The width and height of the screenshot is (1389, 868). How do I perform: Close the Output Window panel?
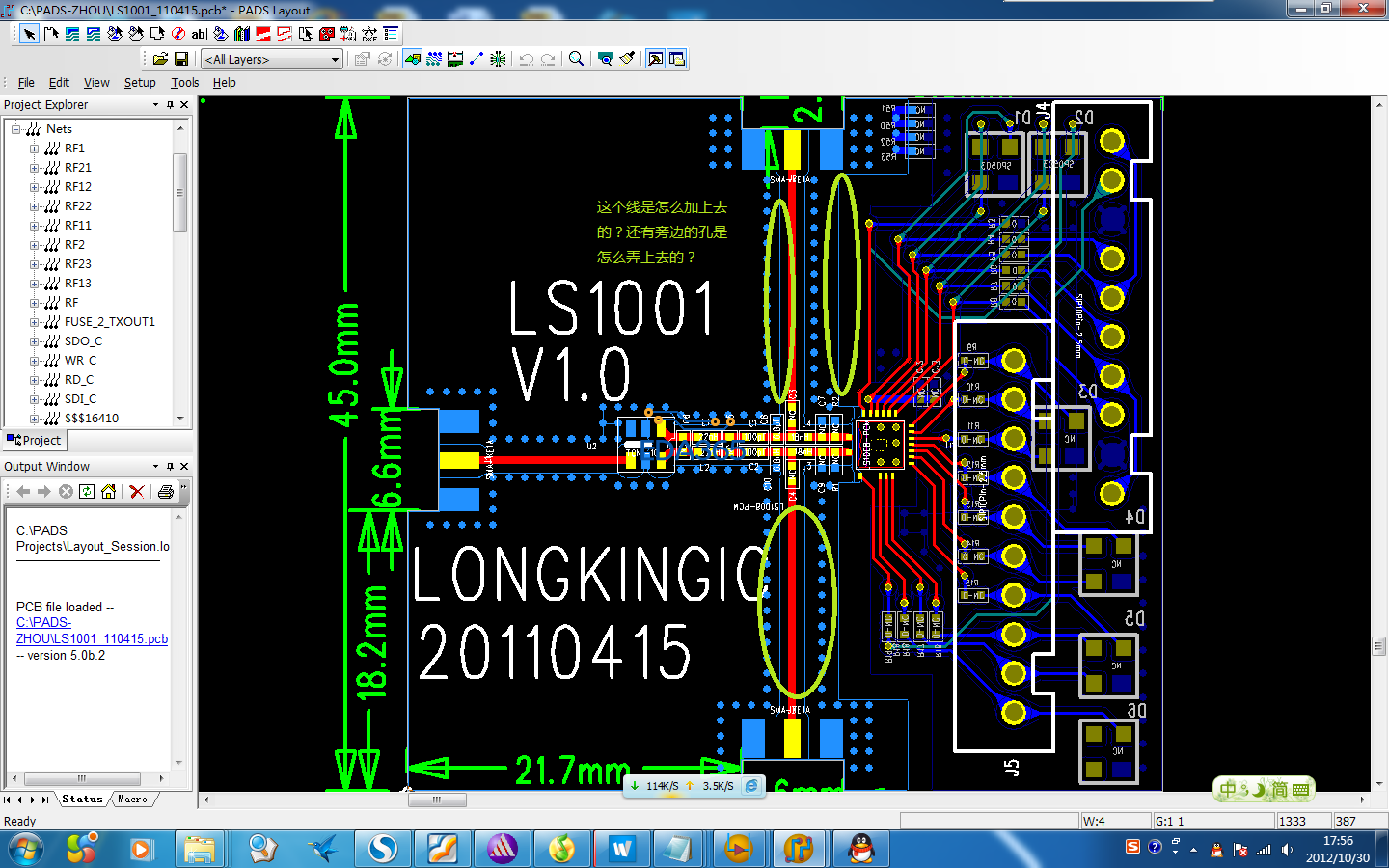[x=184, y=467]
